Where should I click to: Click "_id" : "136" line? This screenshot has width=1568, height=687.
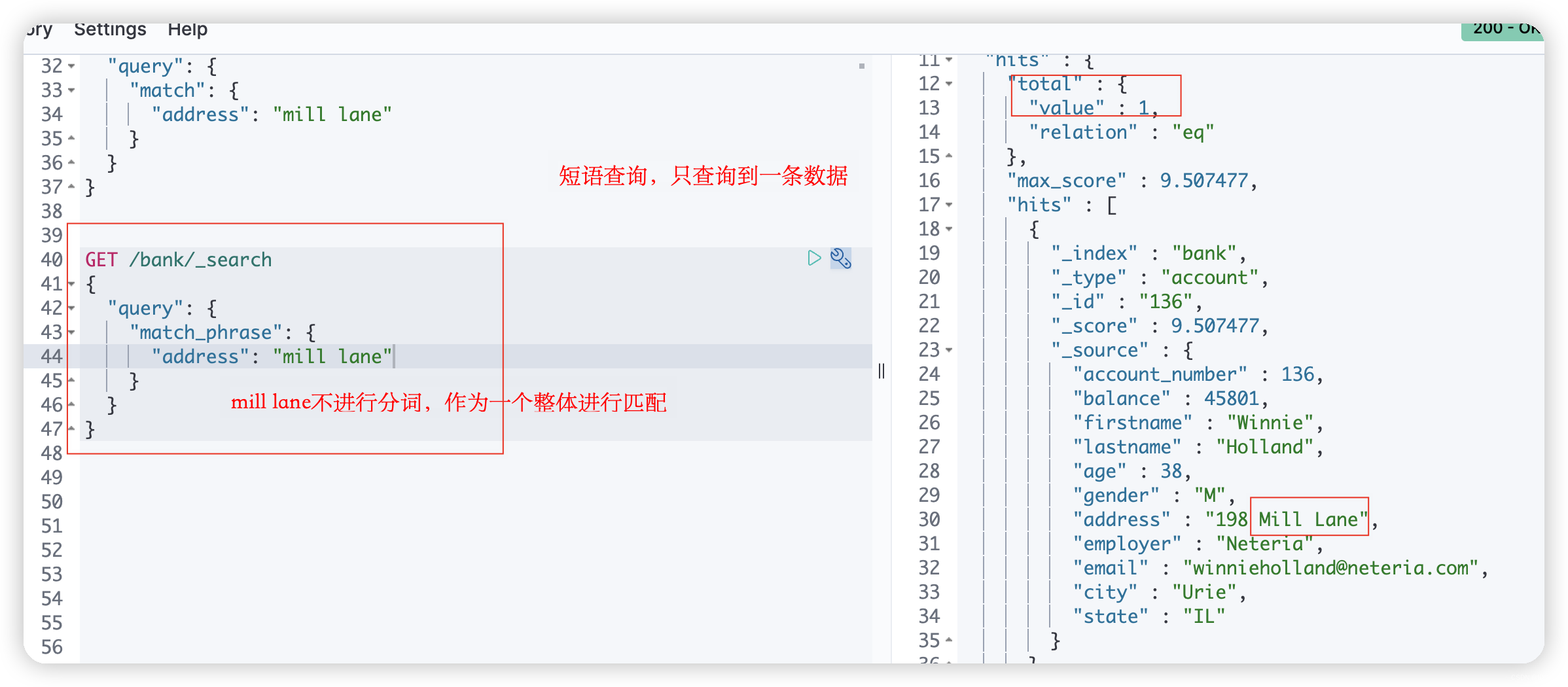(x=1127, y=302)
